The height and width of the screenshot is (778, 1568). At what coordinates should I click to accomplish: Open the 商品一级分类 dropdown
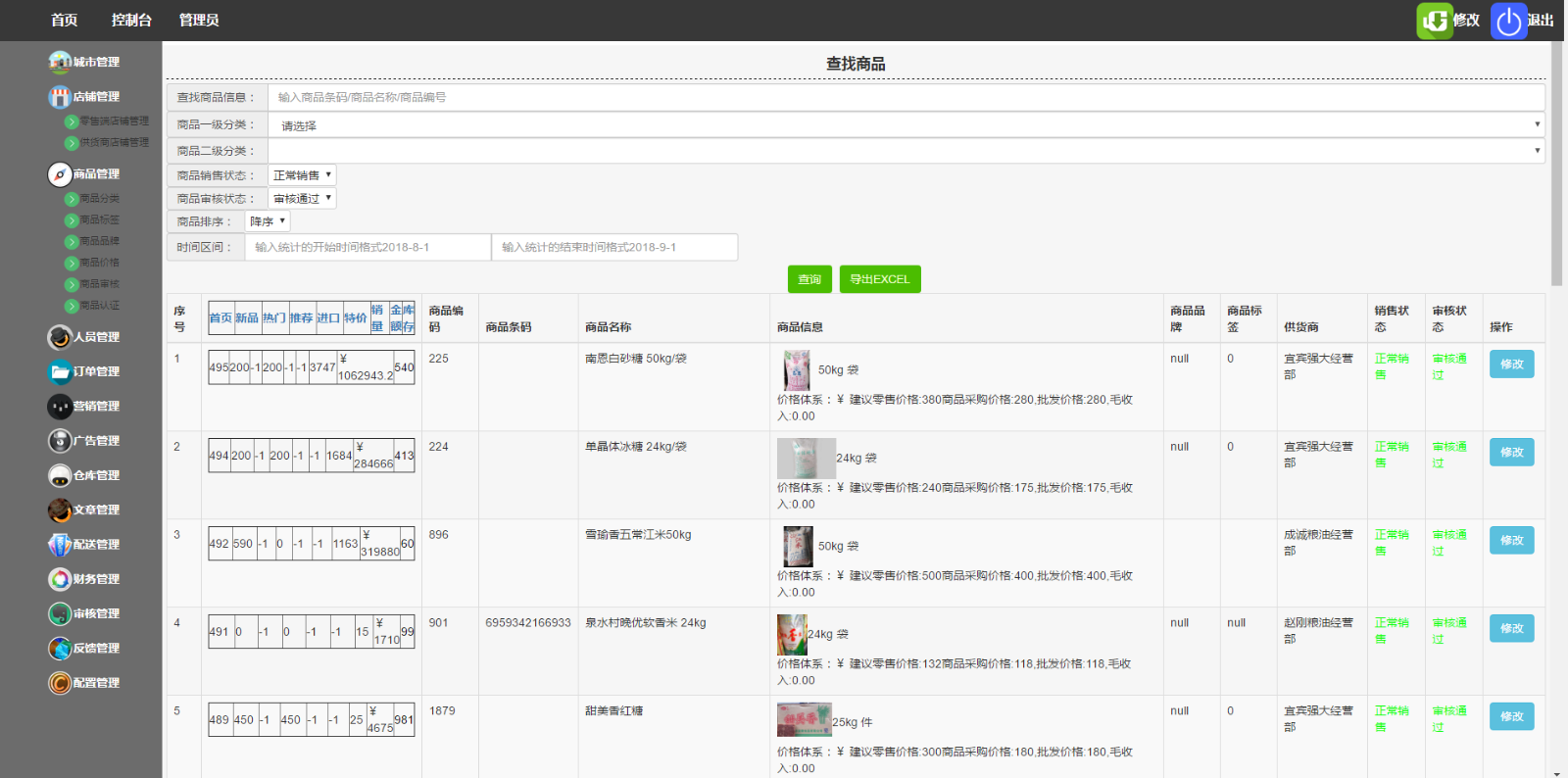point(906,124)
